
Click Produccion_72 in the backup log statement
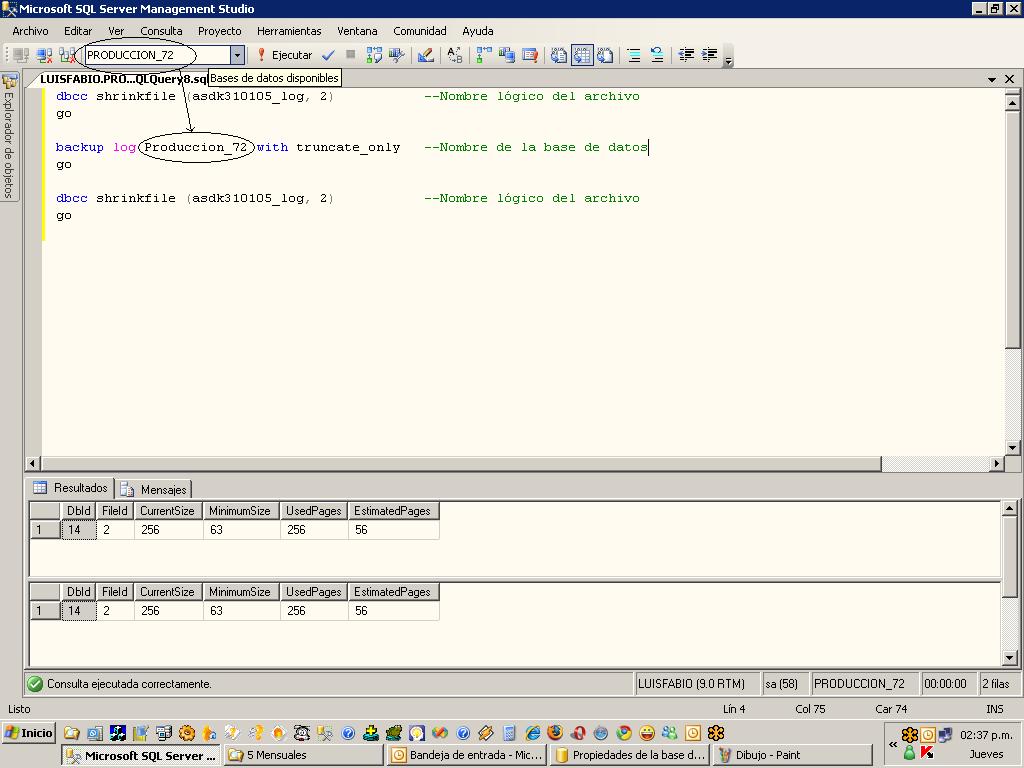[195, 147]
